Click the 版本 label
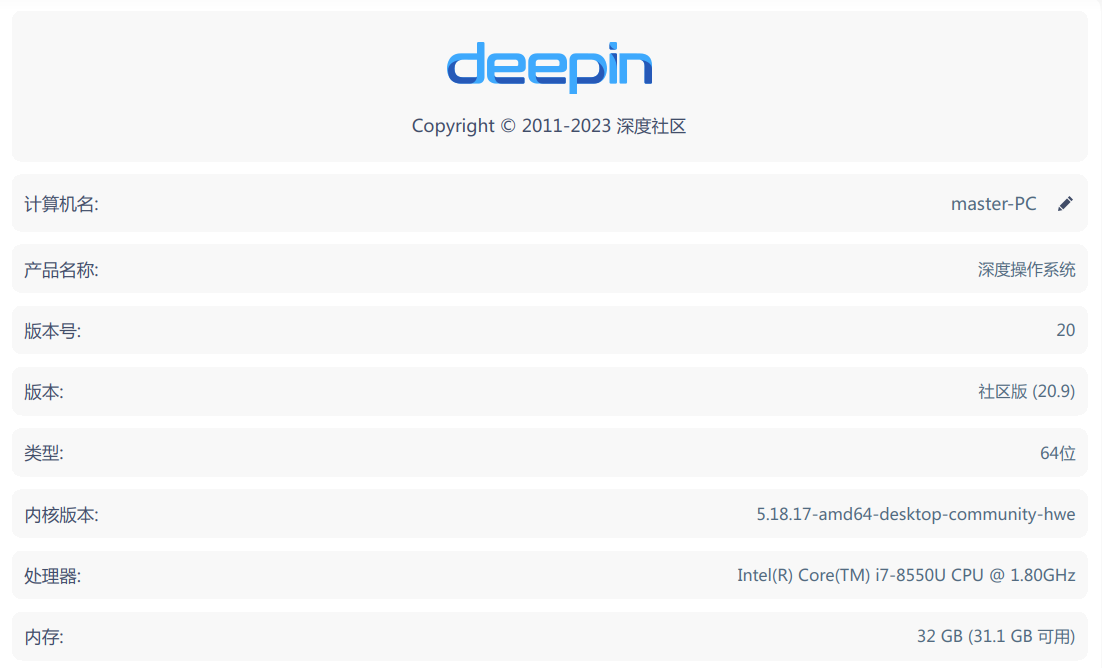Viewport: 1102px width, 668px height. click(x=44, y=392)
